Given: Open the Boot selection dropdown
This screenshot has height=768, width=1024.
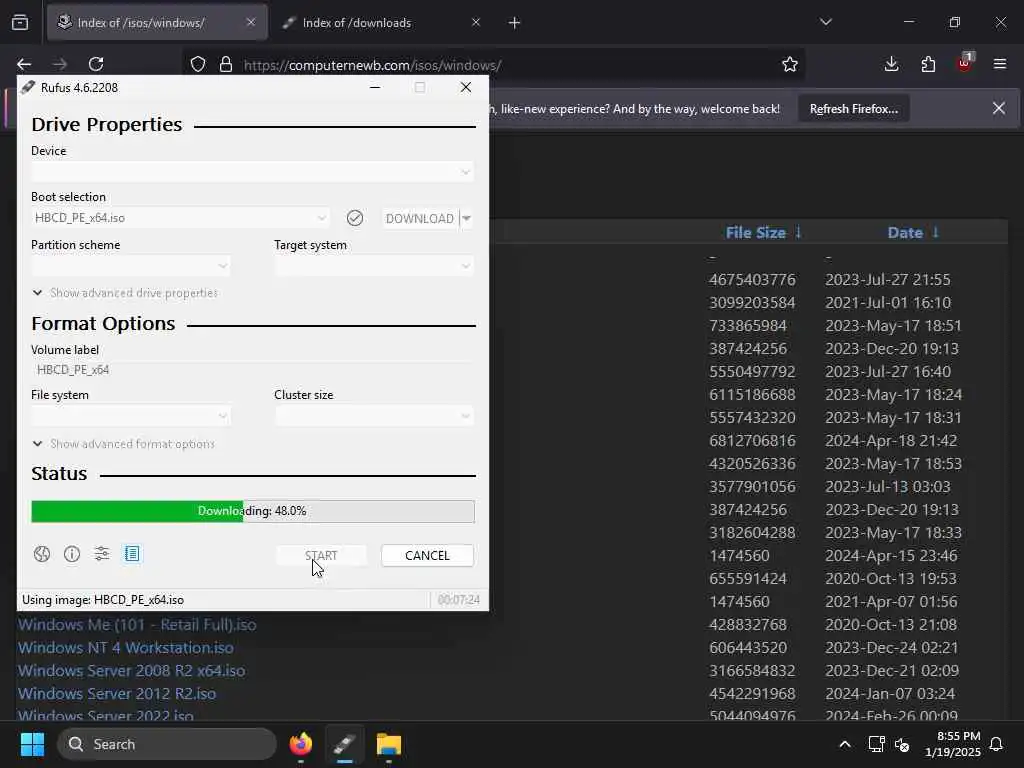Looking at the screenshot, I should pos(180,218).
